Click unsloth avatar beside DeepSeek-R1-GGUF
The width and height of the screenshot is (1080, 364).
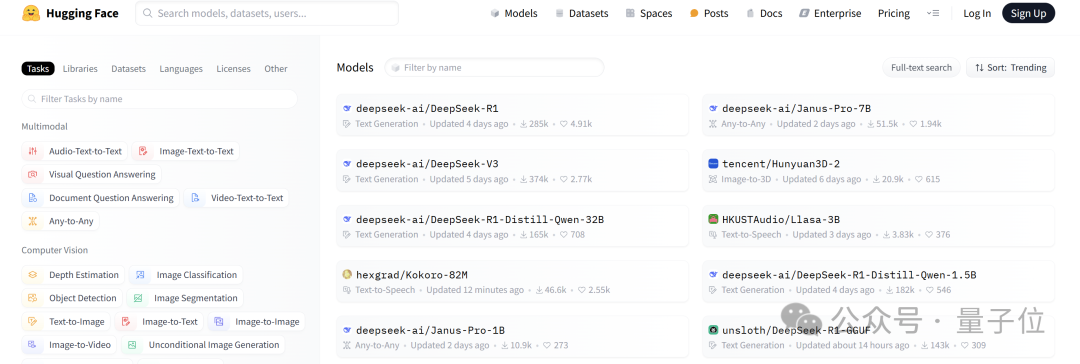coord(714,330)
